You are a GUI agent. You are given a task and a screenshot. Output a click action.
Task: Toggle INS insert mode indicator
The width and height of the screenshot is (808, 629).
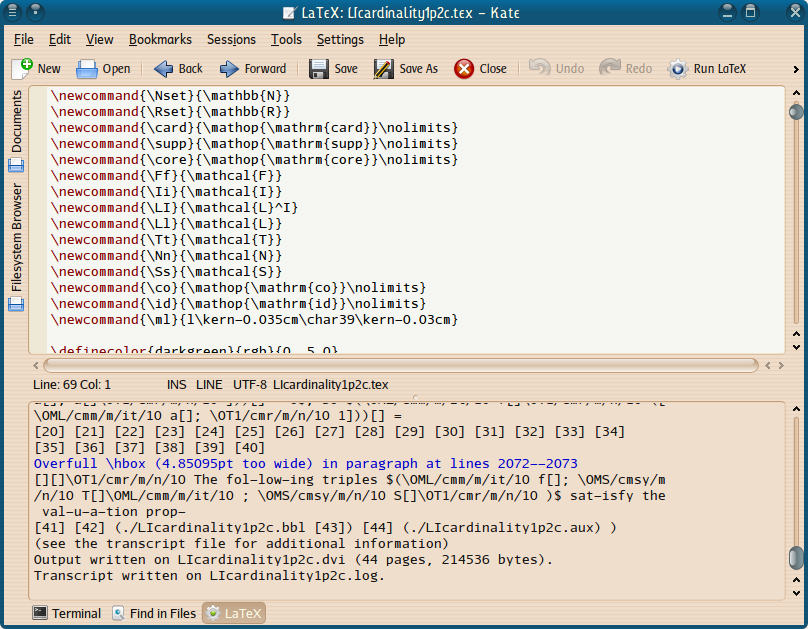coord(177,385)
